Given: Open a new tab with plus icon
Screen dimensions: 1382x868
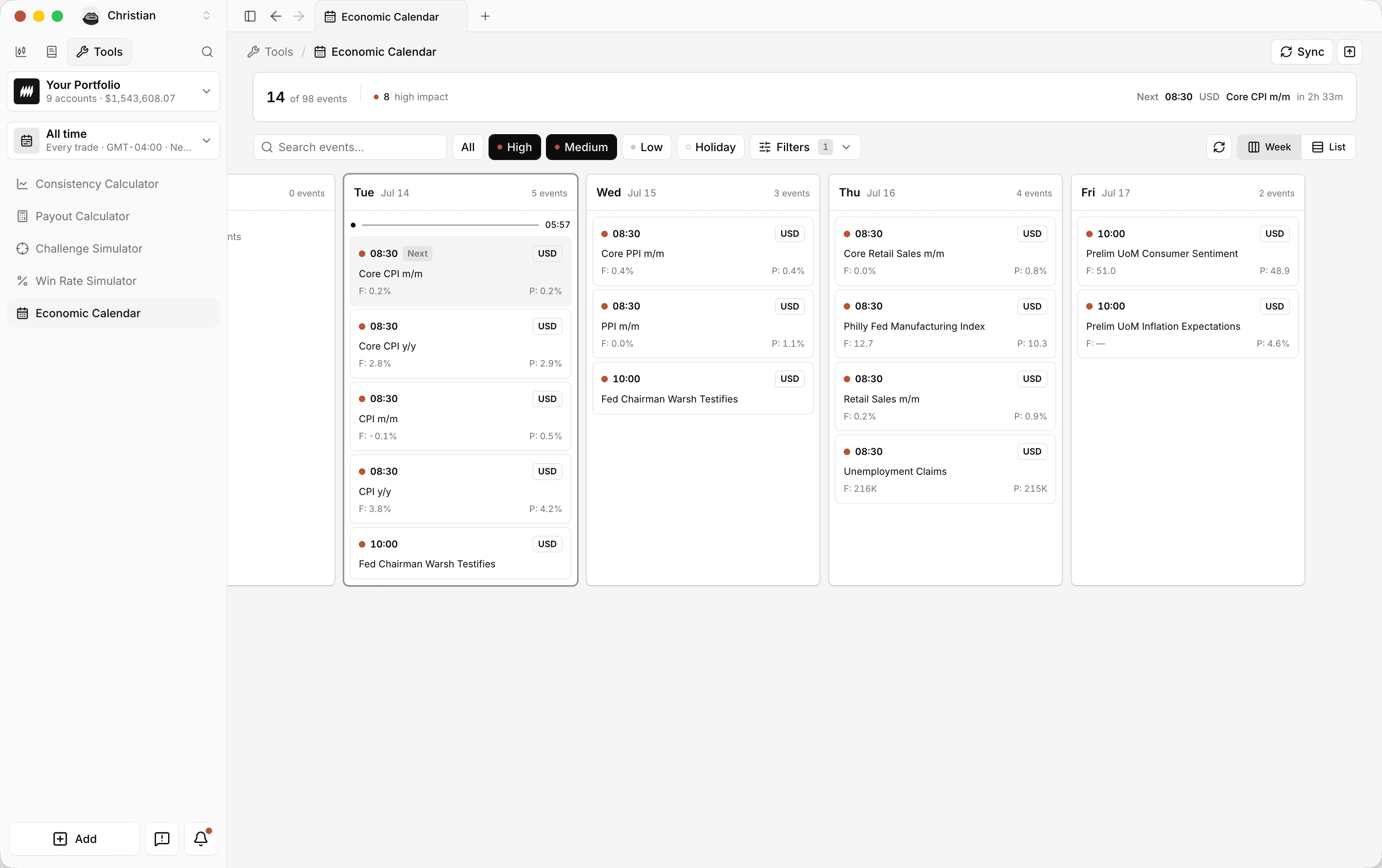Looking at the screenshot, I should tap(485, 16).
